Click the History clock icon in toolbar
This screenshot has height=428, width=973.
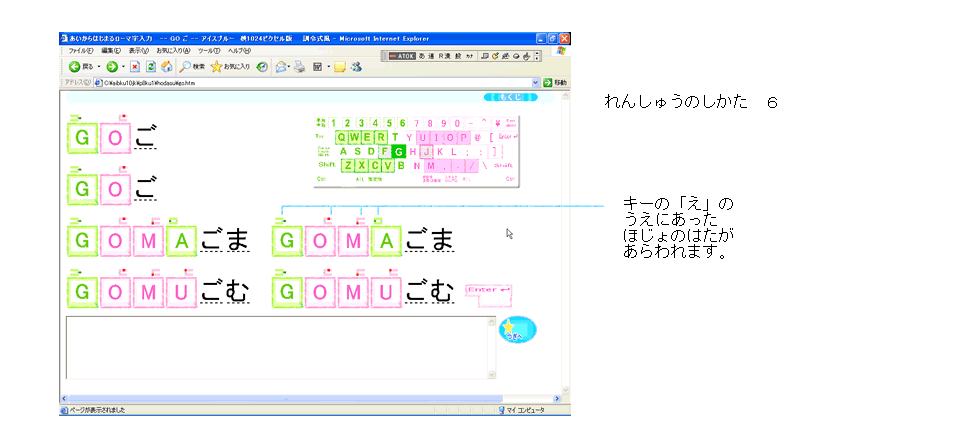pyautogui.click(x=262, y=66)
